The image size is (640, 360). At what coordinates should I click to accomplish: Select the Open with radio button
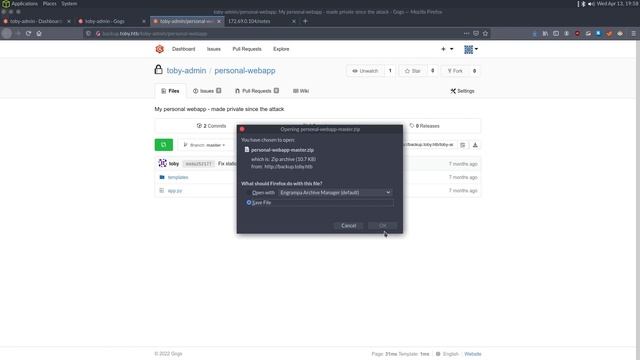(x=249, y=192)
